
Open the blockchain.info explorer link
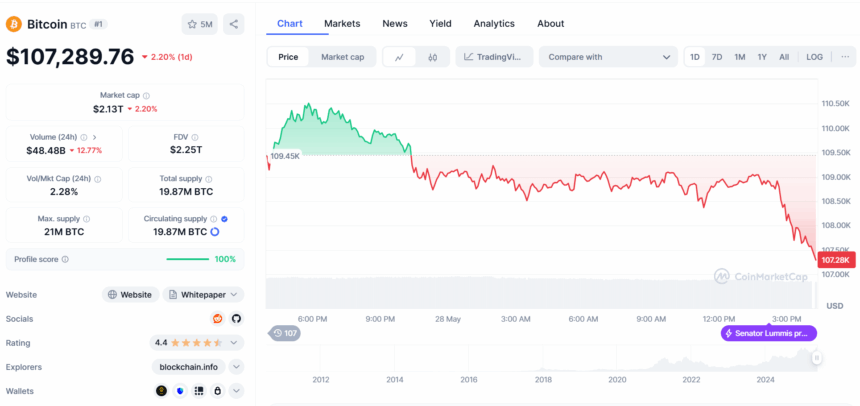tap(189, 367)
